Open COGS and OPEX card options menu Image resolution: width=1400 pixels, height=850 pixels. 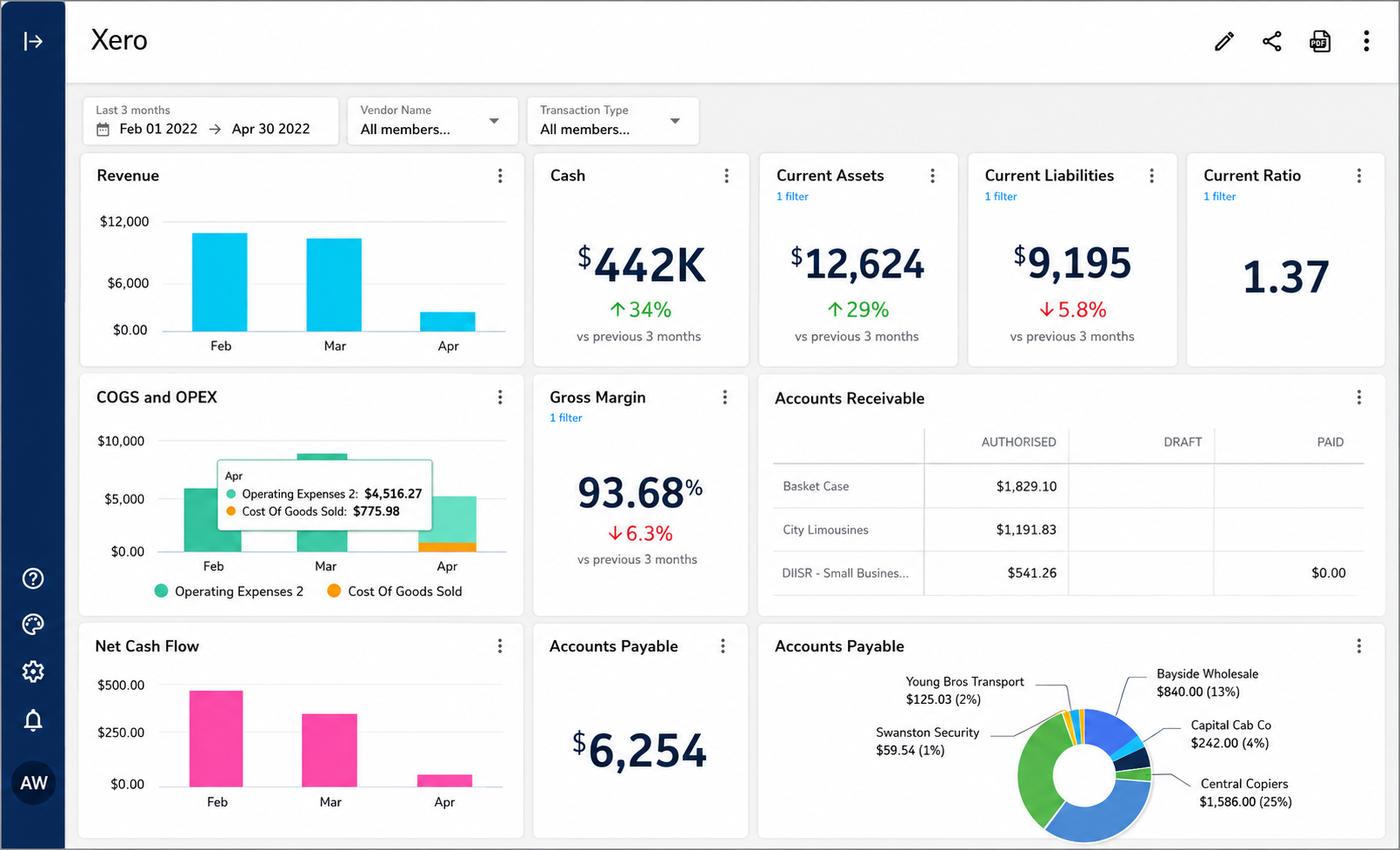[500, 398]
